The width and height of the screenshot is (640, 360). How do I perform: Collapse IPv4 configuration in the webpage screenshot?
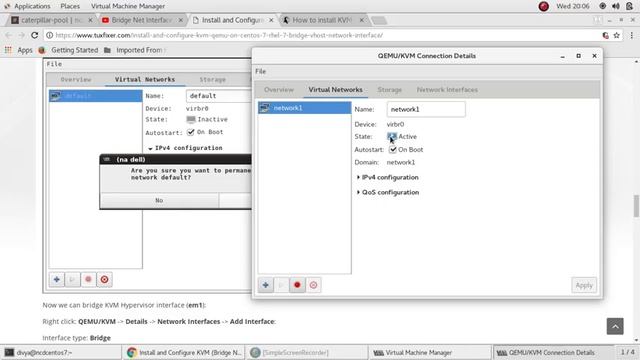(185, 148)
